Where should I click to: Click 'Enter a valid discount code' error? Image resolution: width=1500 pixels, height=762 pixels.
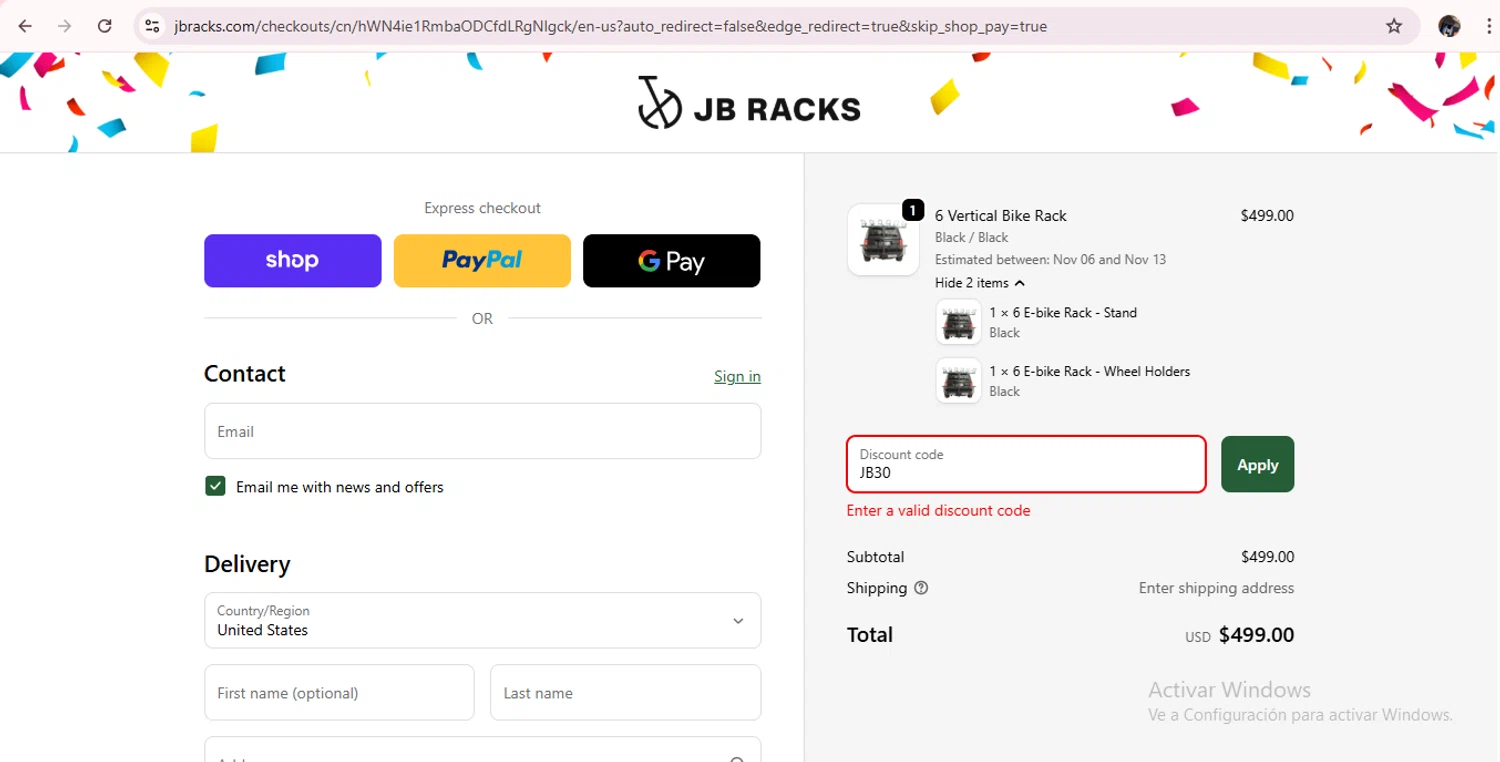938,510
